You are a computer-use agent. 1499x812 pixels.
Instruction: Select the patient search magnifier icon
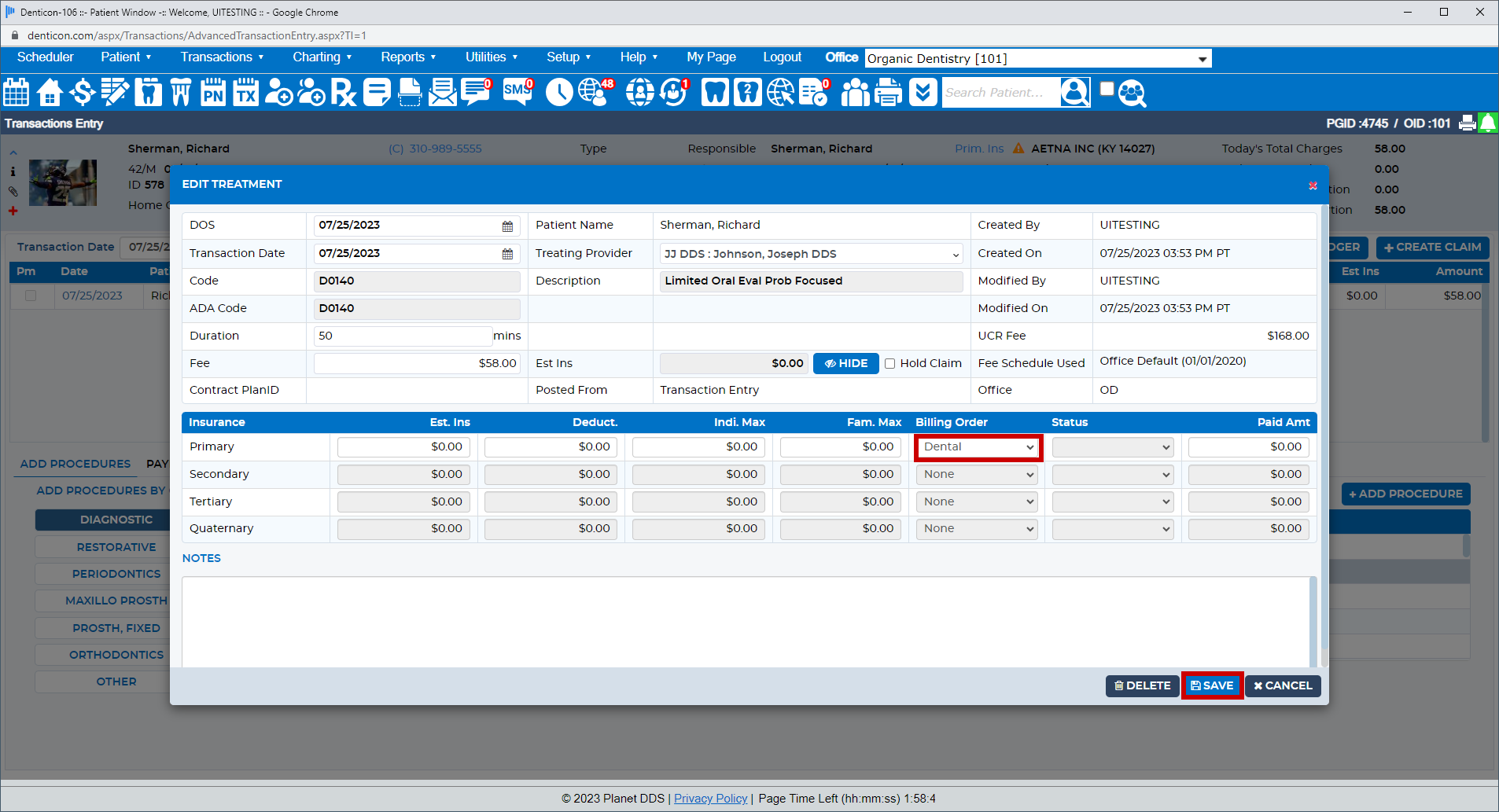[x=1074, y=92]
